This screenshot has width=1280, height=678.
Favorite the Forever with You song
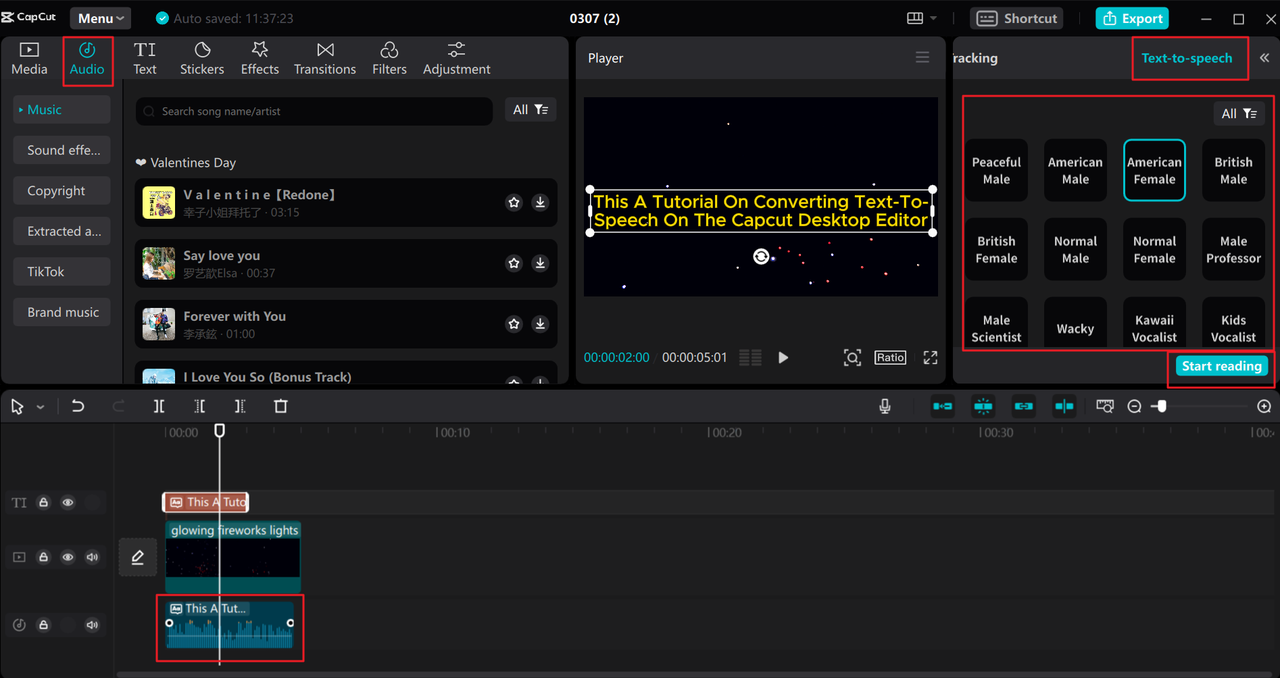tap(514, 324)
